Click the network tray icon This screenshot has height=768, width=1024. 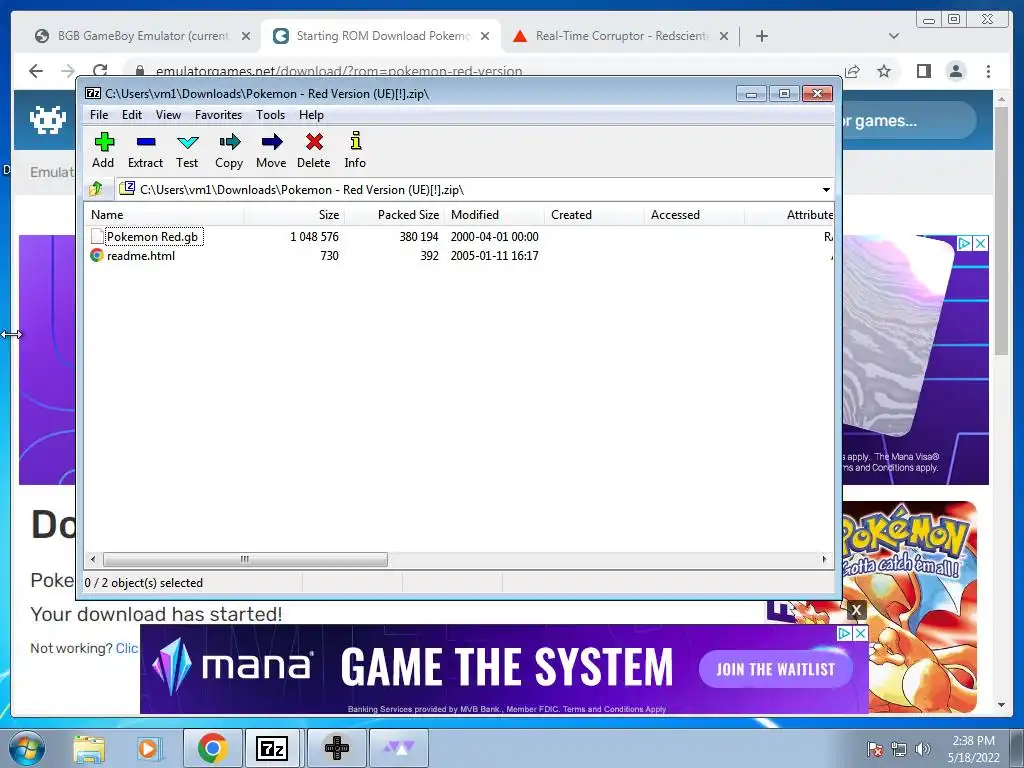pyautogui.click(x=899, y=749)
